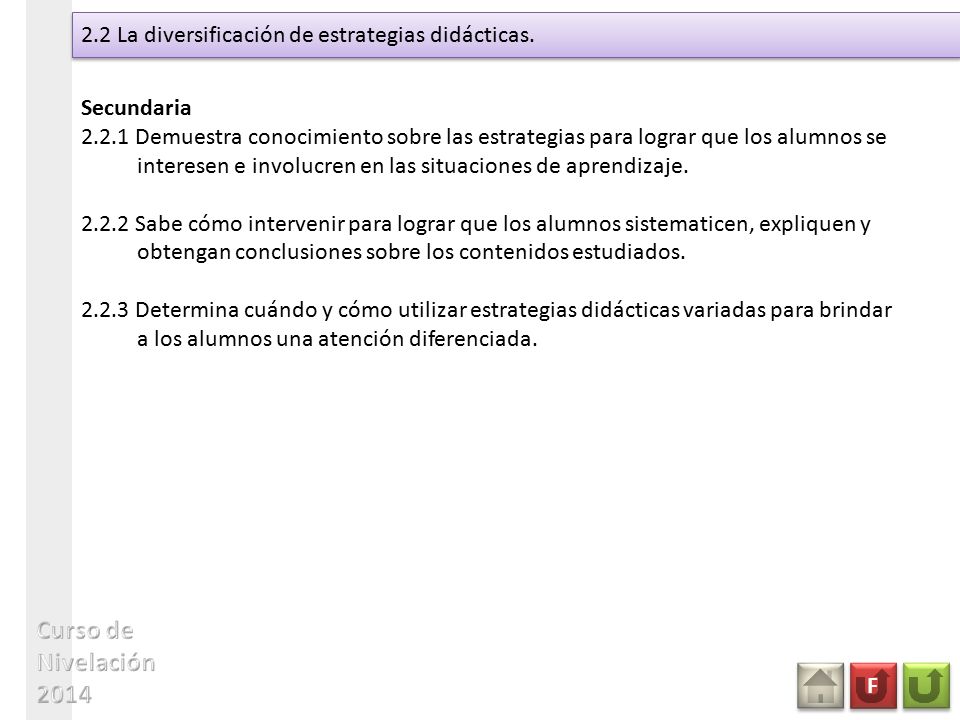Select the line starting '2.2.1 Demuestra conocimiento'
This screenshot has width=960, height=720.
[x=484, y=137]
